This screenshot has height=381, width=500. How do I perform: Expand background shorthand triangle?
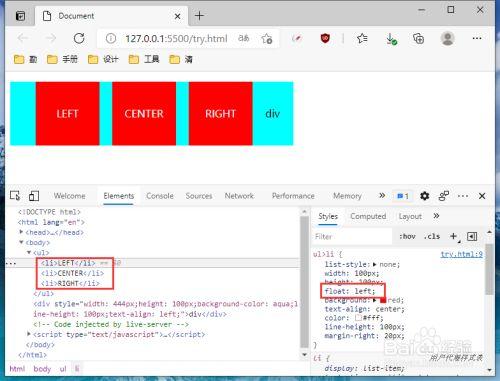(375, 300)
